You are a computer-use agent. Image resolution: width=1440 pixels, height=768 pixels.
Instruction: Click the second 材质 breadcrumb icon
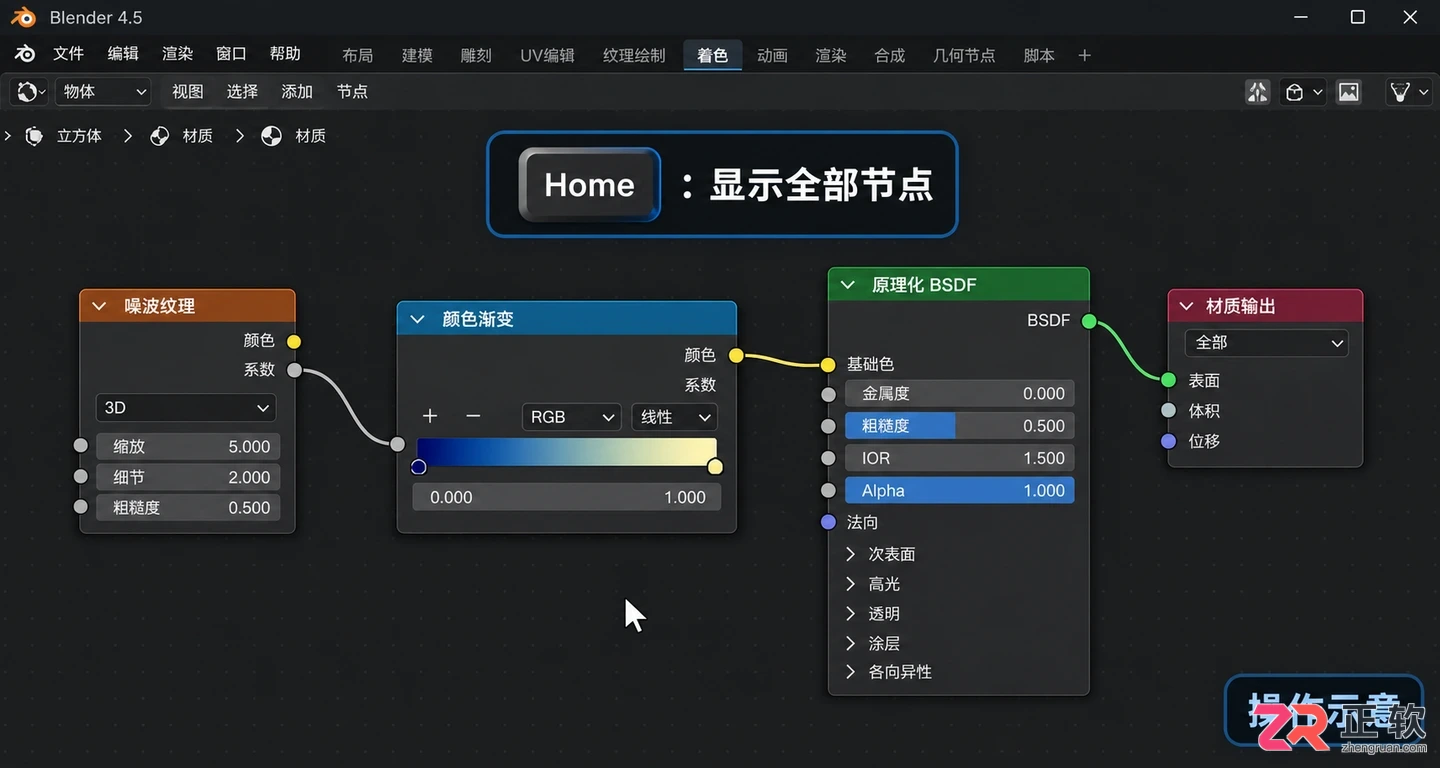pos(271,136)
